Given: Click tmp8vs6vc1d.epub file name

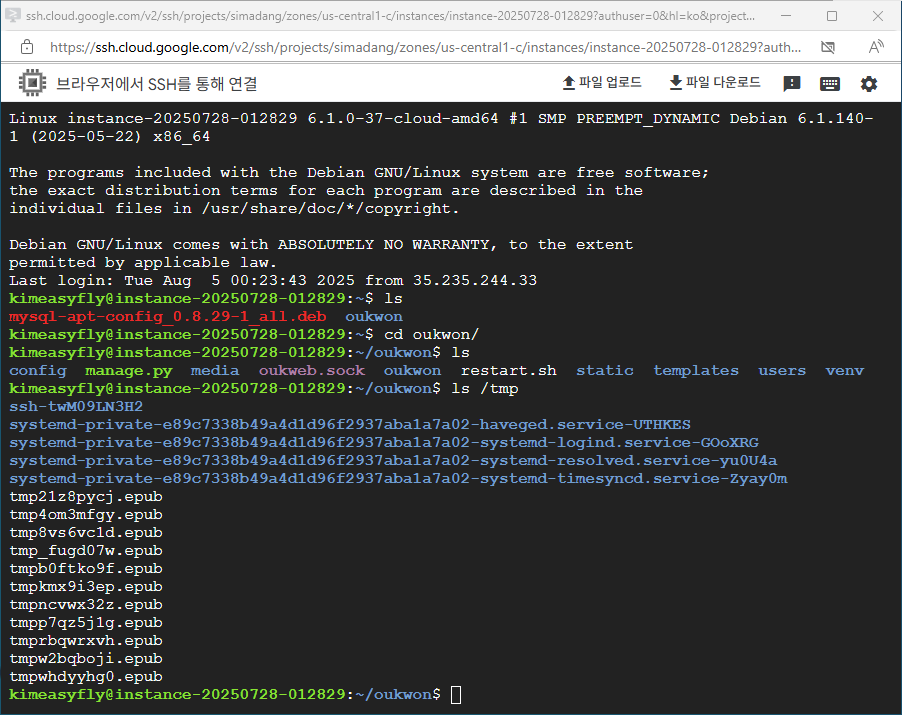Looking at the screenshot, I should (86, 533).
